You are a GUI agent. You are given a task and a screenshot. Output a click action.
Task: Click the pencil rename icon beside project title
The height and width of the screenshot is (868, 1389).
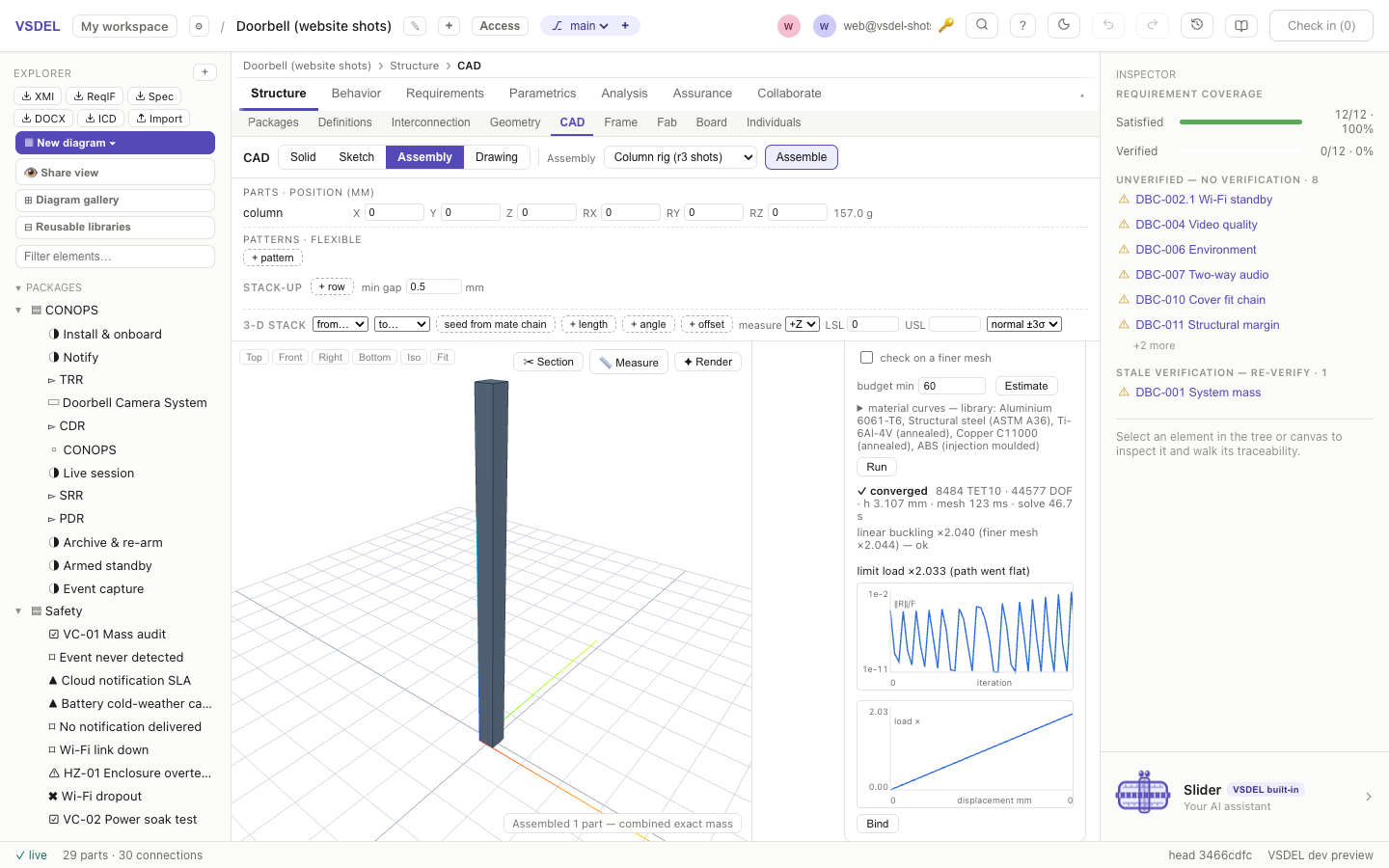point(415,26)
